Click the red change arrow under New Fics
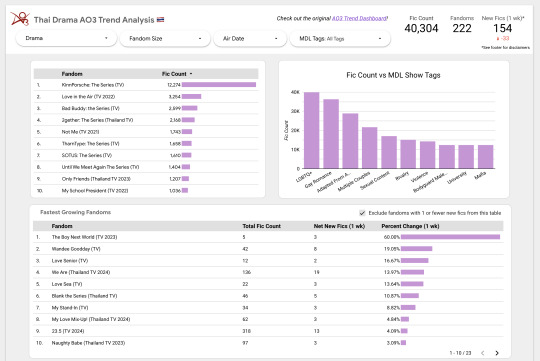Viewport: 540px width, 361px height. (x=498, y=39)
